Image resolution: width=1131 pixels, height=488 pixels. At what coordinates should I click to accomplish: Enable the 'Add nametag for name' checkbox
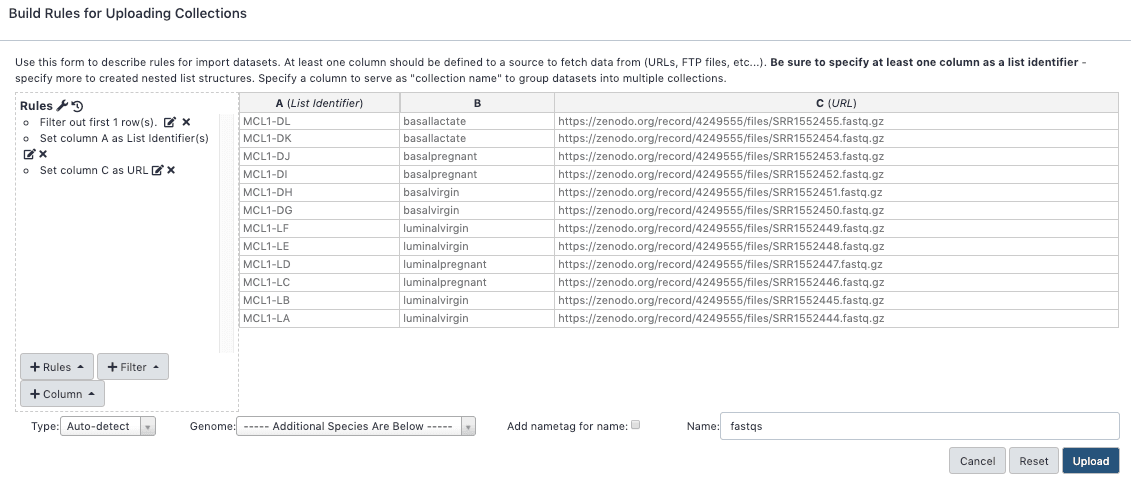(x=635, y=425)
